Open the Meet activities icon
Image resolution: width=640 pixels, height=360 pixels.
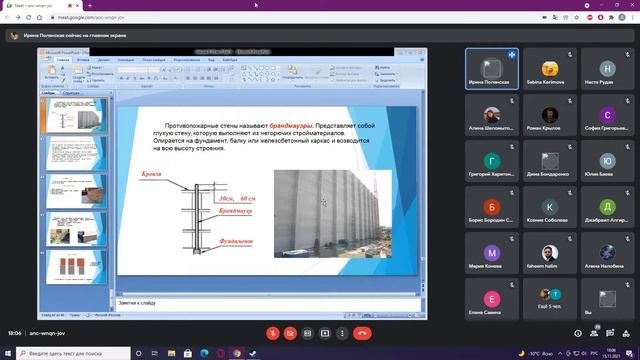pyautogui.click(x=626, y=333)
